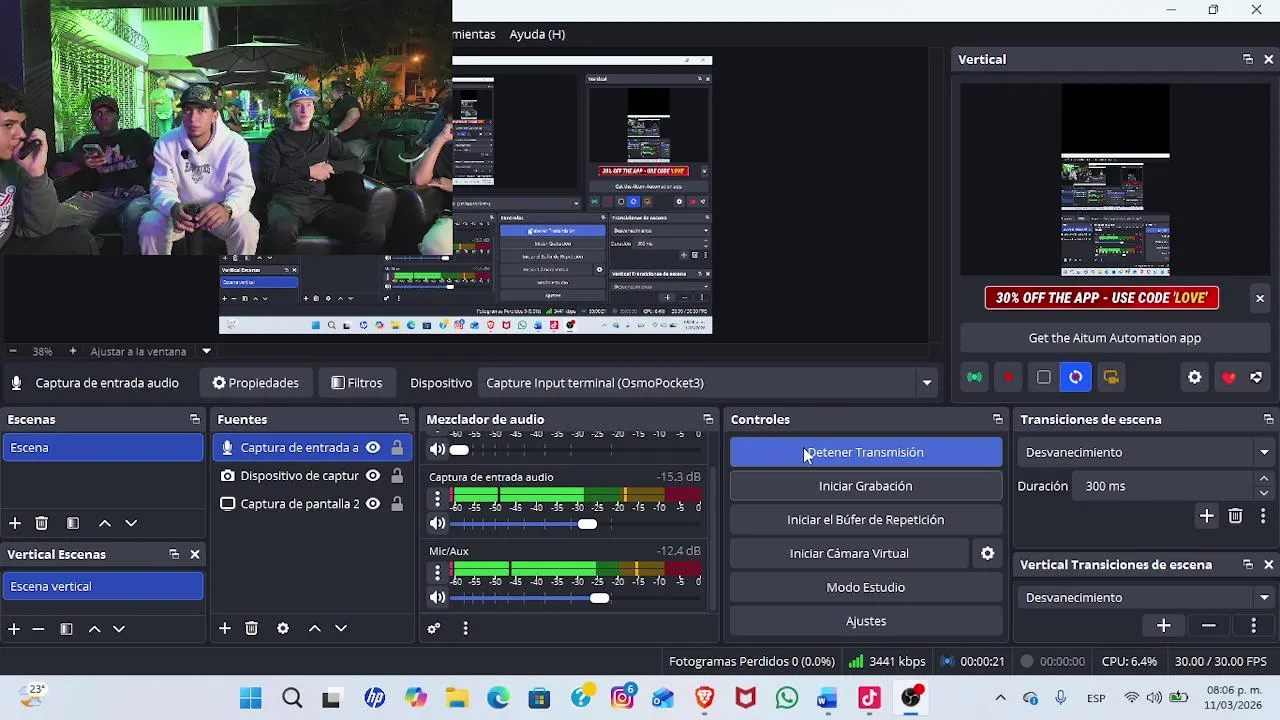The width and height of the screenshot is (1280, 720).
Task: Click green stream icon in Vertical panel
Action: click(974, 377)
